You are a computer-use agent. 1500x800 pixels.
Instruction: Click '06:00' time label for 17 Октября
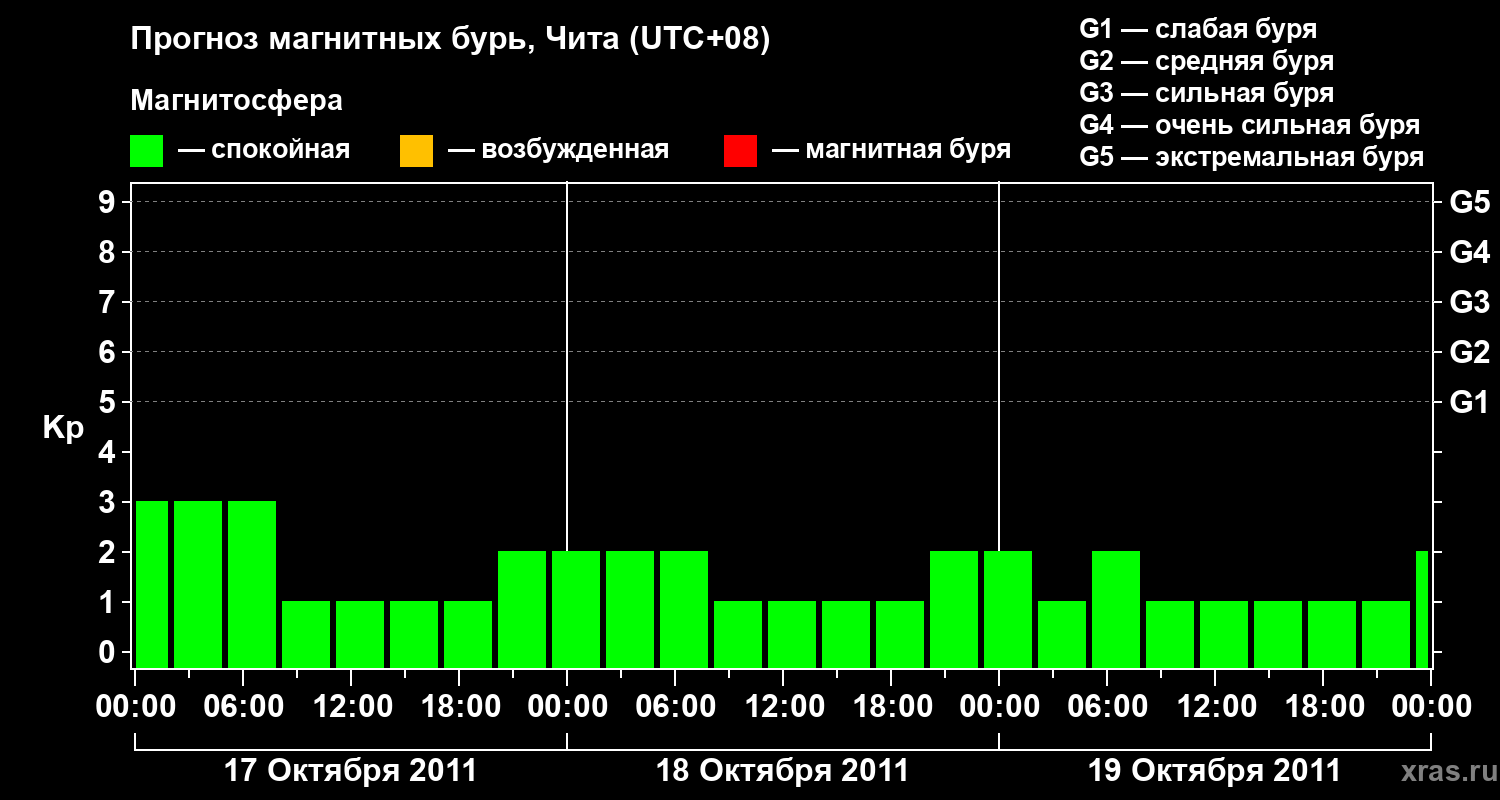pos(243,707)
